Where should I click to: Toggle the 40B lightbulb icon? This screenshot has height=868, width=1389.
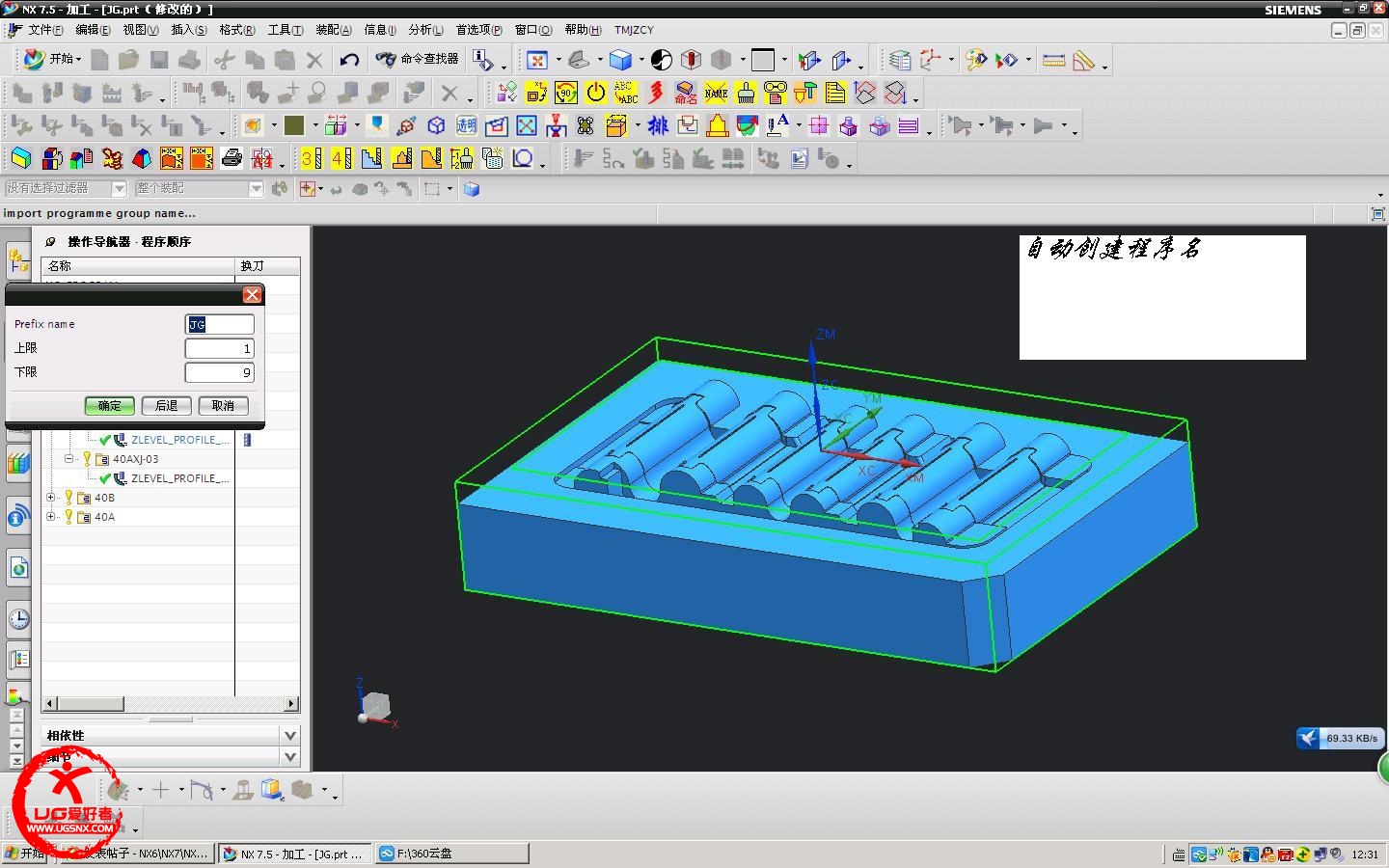click(68, 498)
